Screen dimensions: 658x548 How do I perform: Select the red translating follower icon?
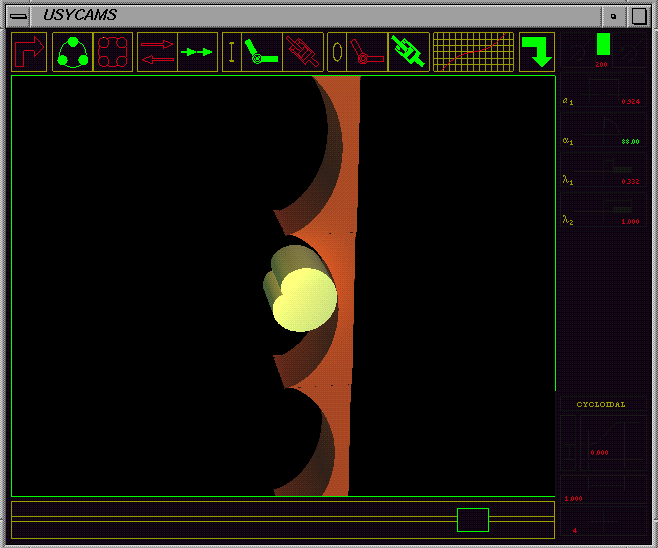(303, 52)
